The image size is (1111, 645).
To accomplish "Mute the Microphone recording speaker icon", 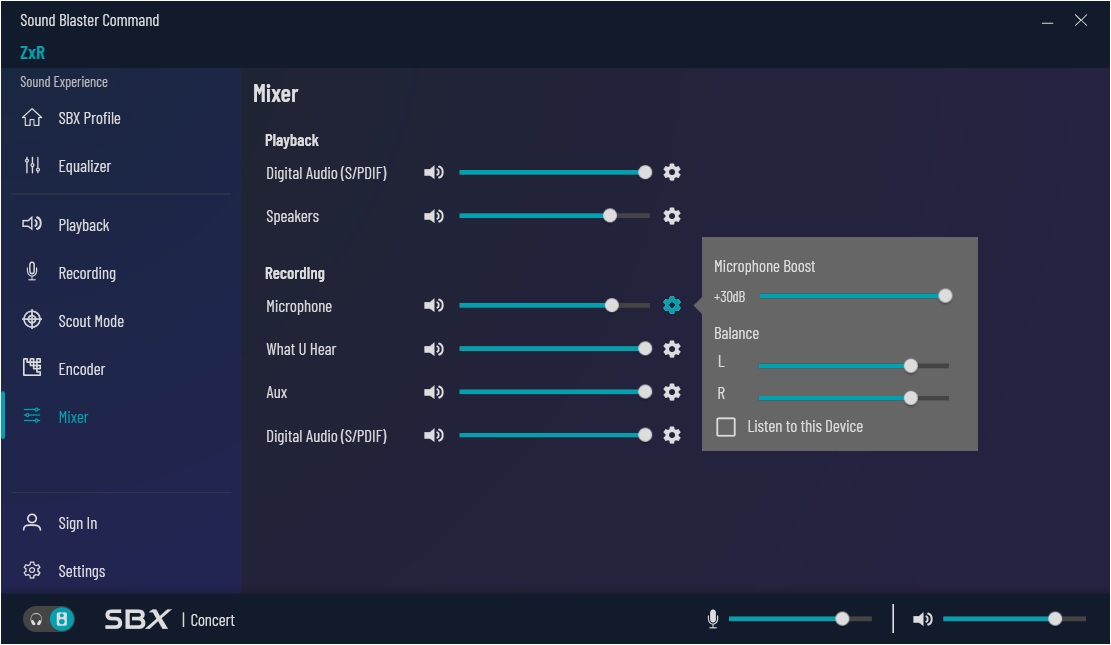I will tap(433, 306).
